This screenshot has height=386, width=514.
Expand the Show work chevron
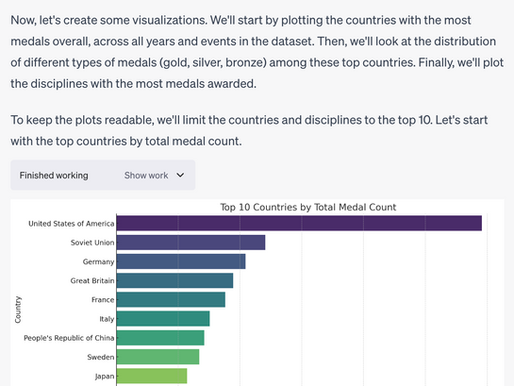[180, 175]
